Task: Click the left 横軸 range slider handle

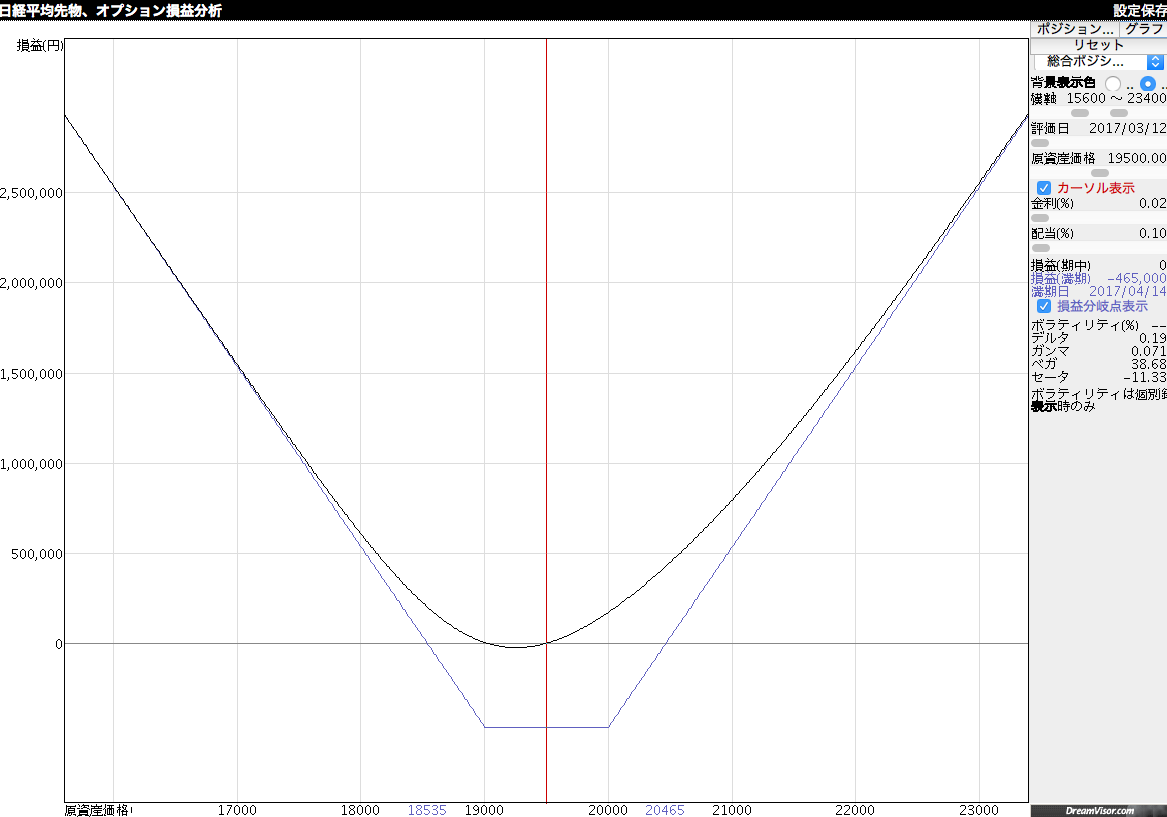Action: click(x=1080, y=113)
